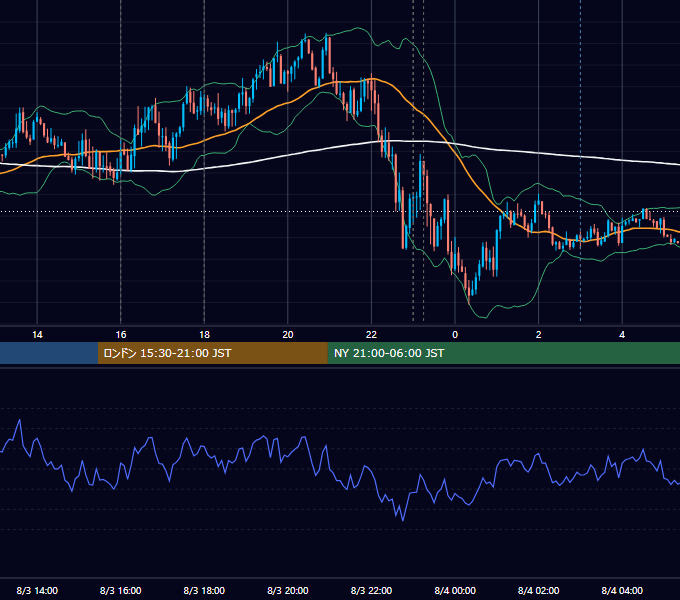Screen dimensions: 680x600
Task: Click hour label 14 on price chart axis
Action: point(37,334)
